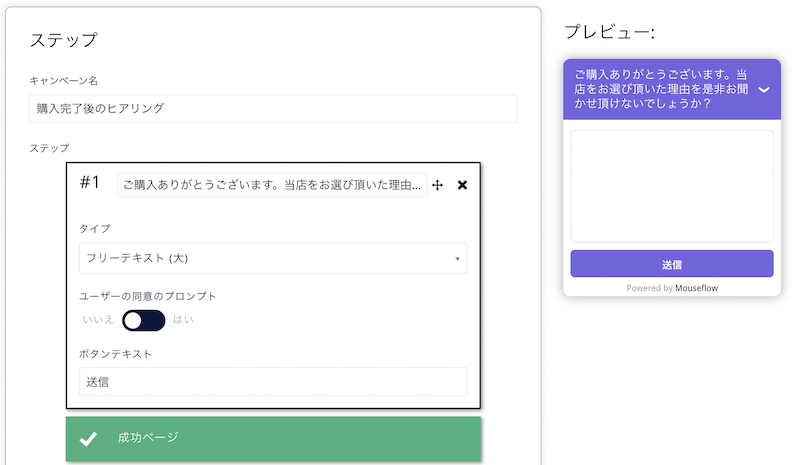Click the move (drag handle) icon on step #1

coord(437,185)
